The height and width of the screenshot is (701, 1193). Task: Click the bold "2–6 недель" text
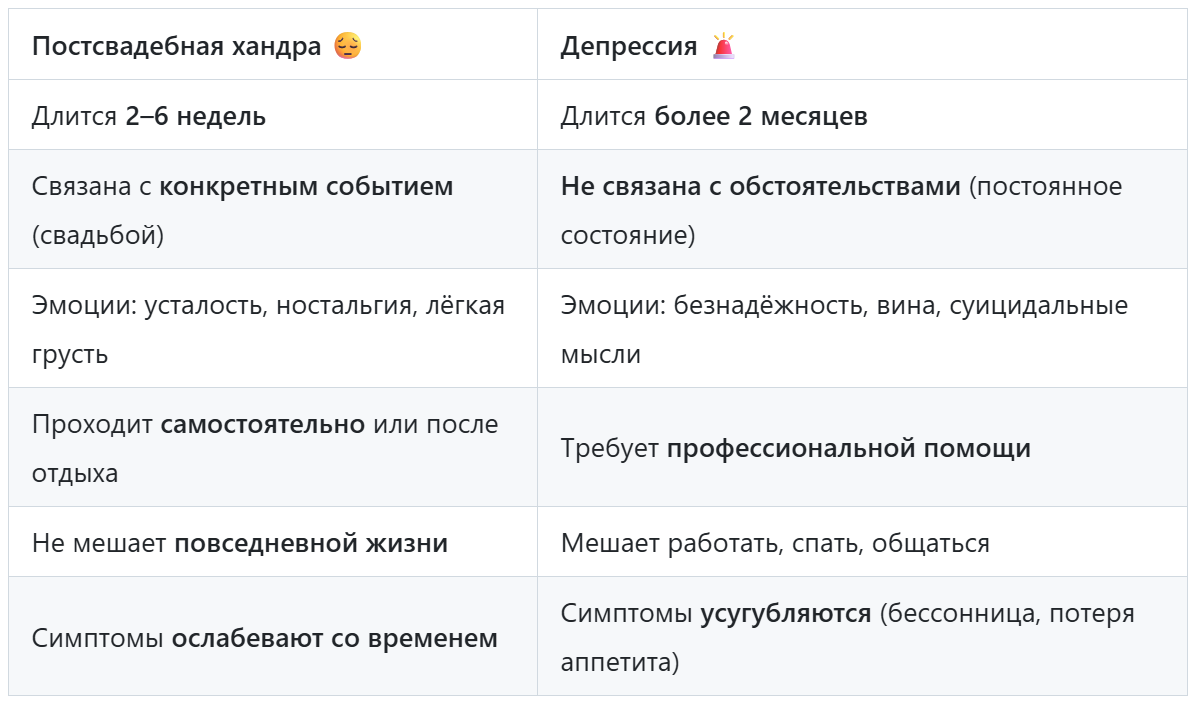[195, 116]
